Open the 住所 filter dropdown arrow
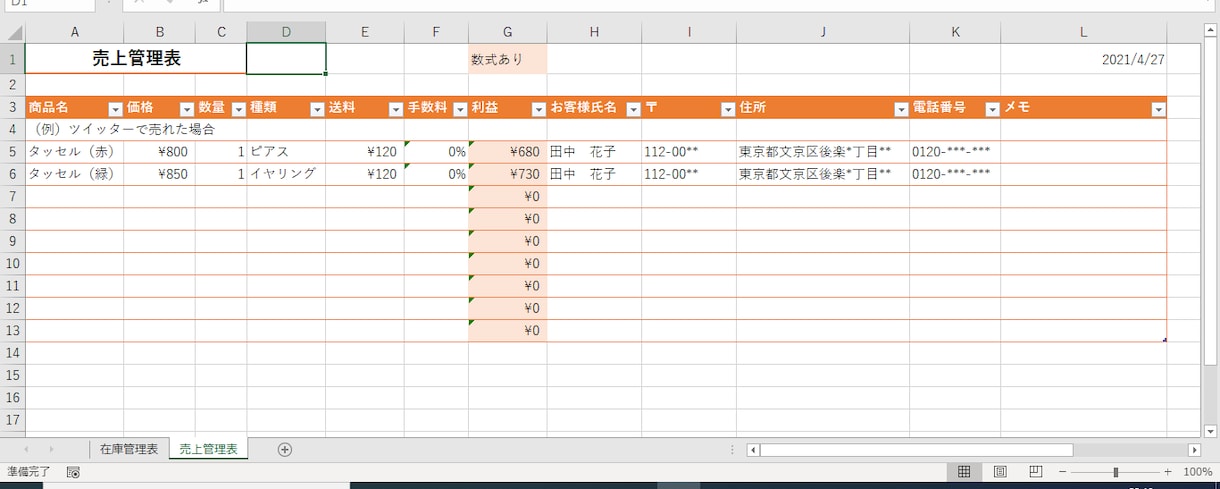The image size is (1220, 489). [x=900, y=110]
